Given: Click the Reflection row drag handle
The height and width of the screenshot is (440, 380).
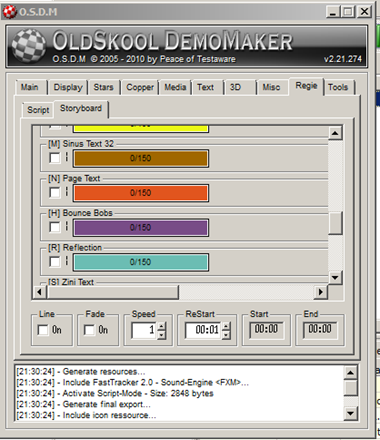Looking at the screenshot, I should click(x=66, y=261).
